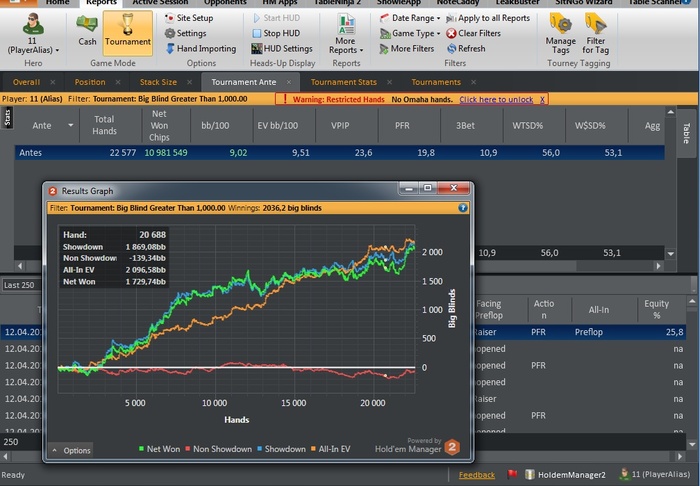
Task: Click the help icon in Results Graph
Action: coord(462,208)
